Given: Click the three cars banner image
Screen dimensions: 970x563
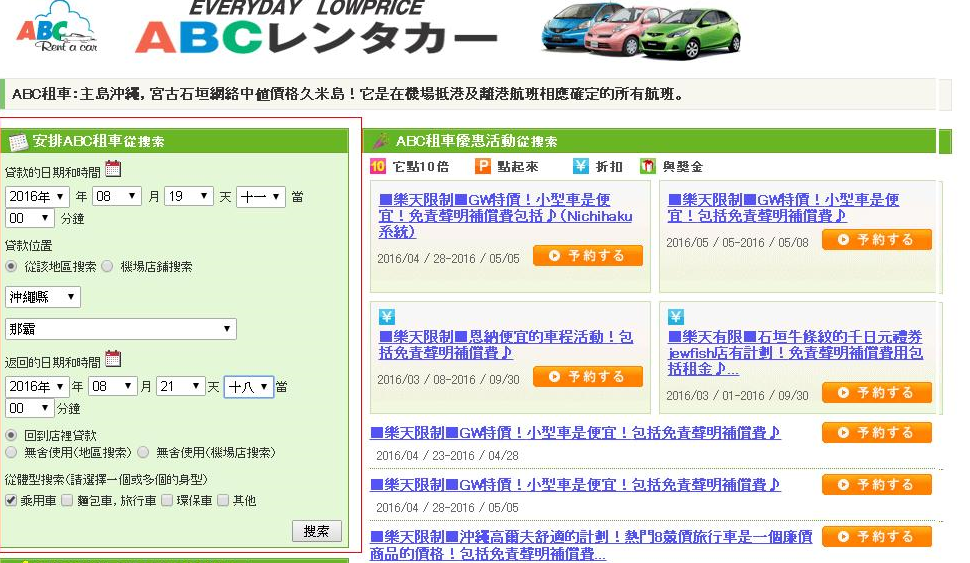Looking at the screenshot, I should coord(641,31).
